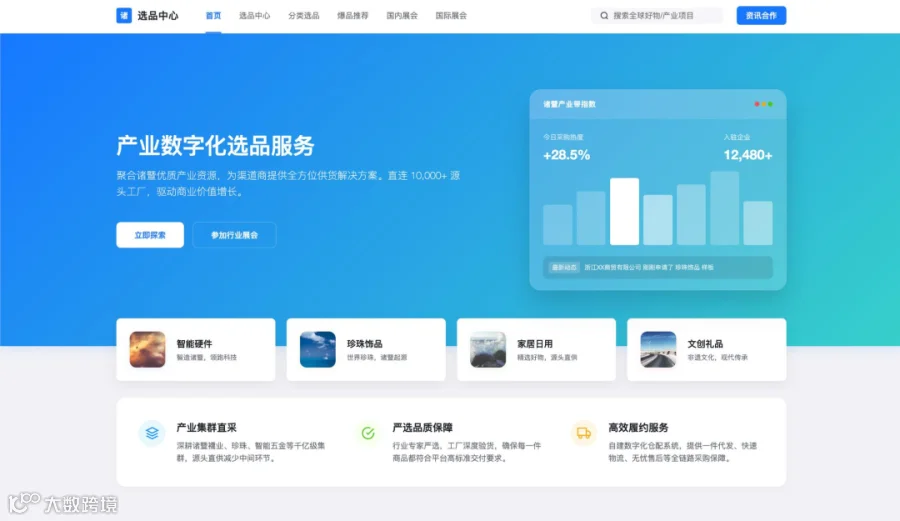Image resolution: width=900 pixels, height=521 pixels.
Task: Click the 产业数字化选品服务 headline
Action: (215, 146)
